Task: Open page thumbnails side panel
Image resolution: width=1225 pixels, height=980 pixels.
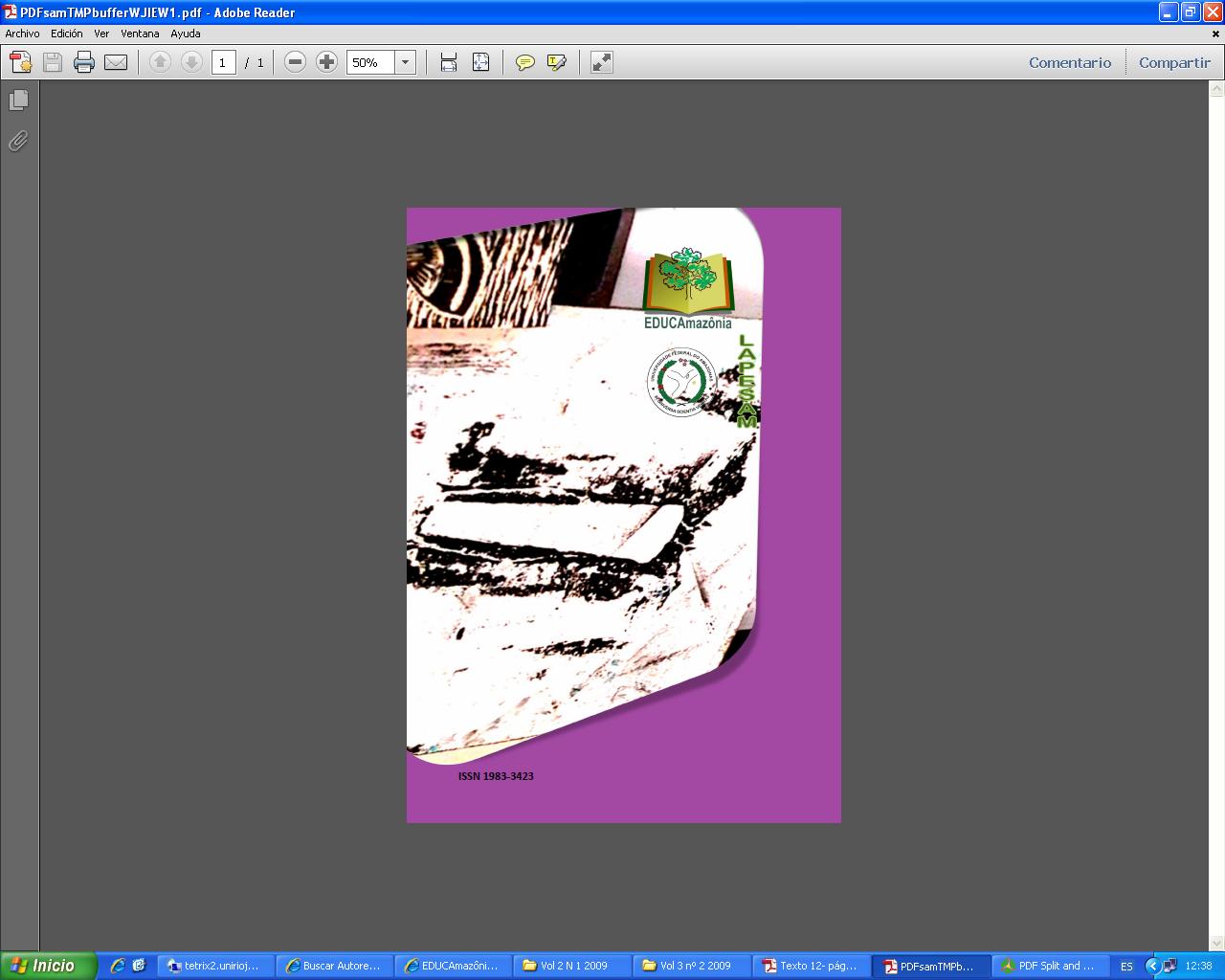Action: point(18,100)
